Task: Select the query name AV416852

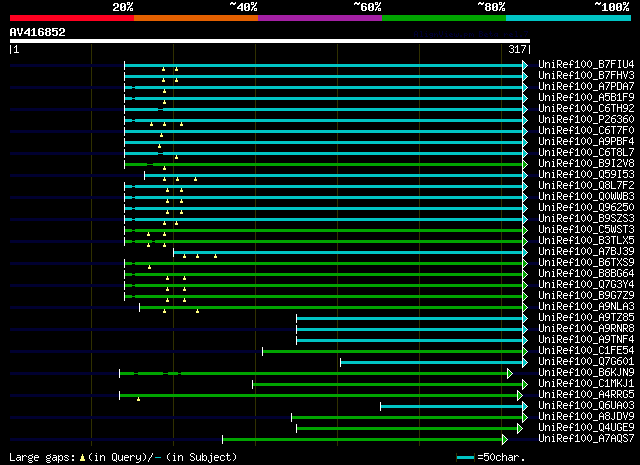Action: tap(38, 32)
